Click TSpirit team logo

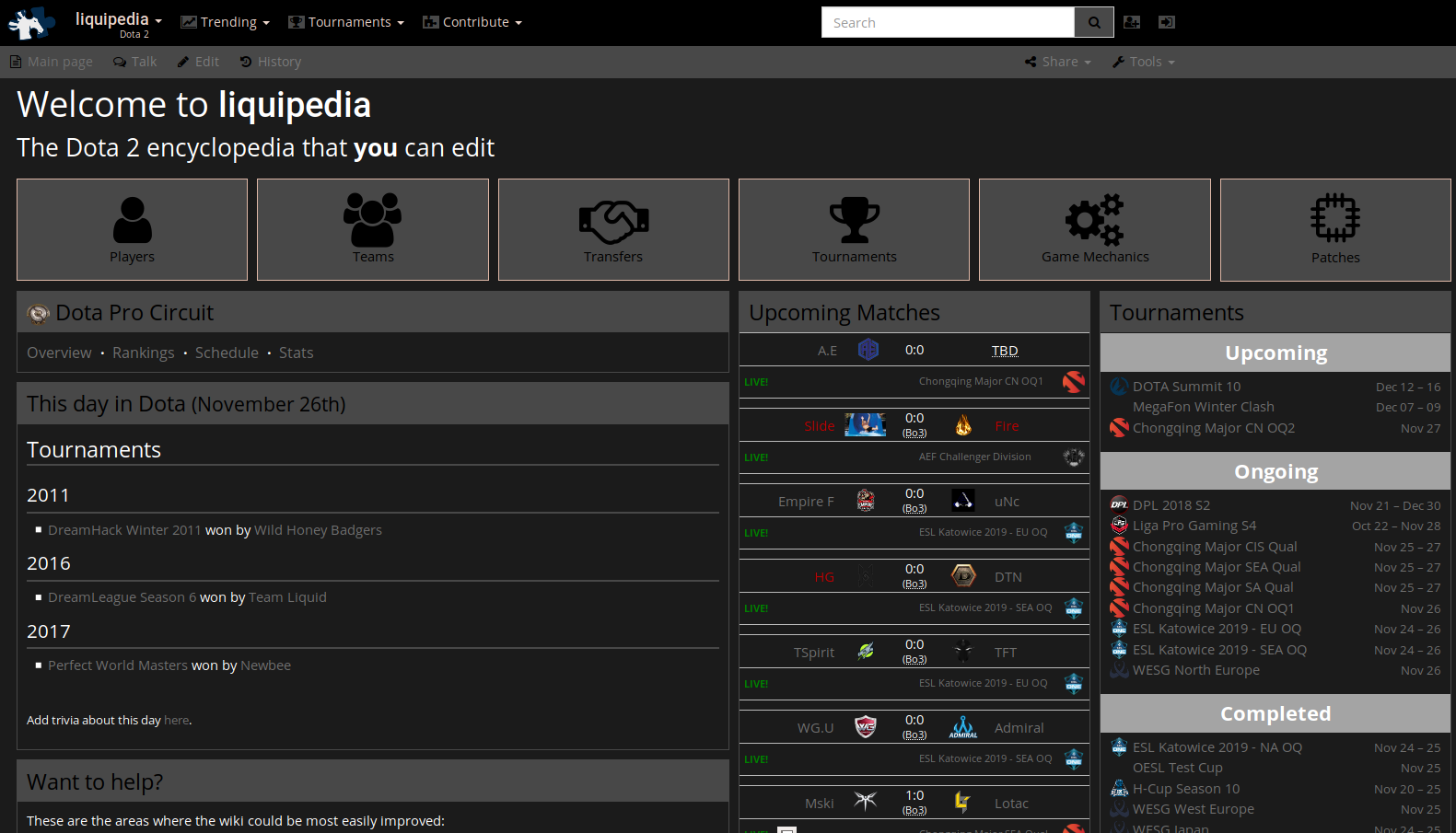[866, 652]
